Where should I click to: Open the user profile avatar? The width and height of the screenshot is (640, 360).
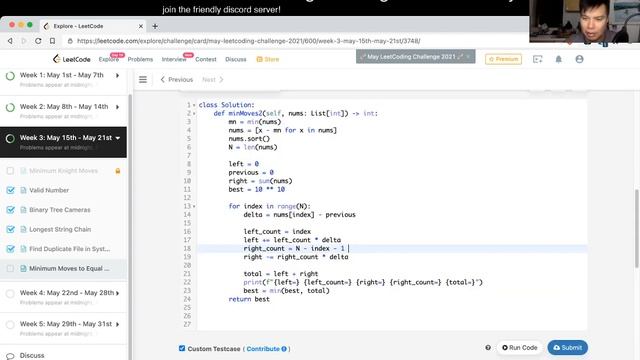[x=579, y=59]
